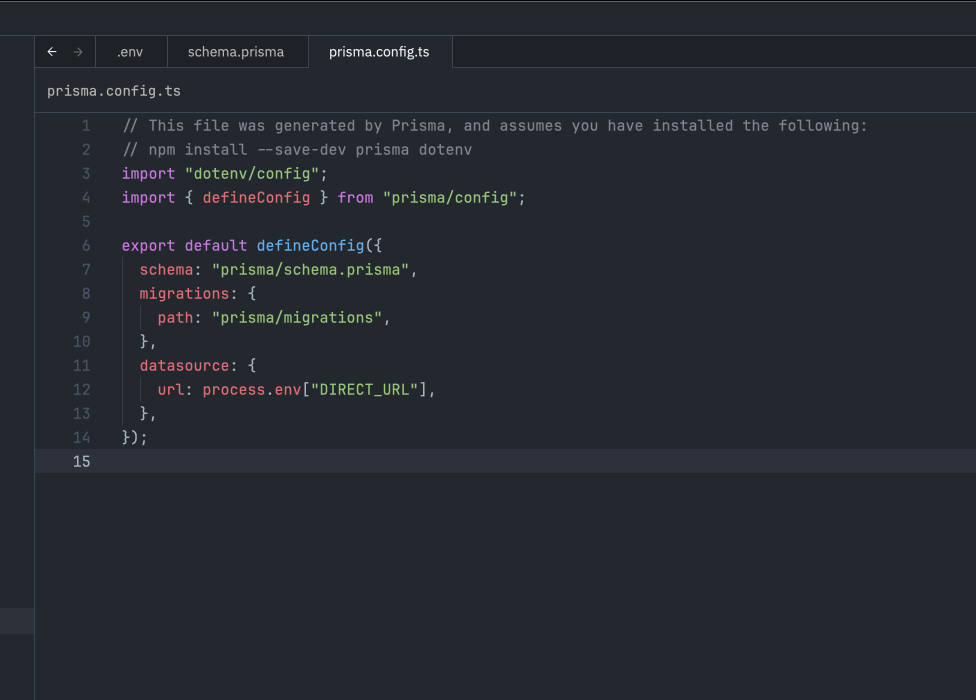Click the forward navigation arrow
Screen dimensions: 976x700
78,51
